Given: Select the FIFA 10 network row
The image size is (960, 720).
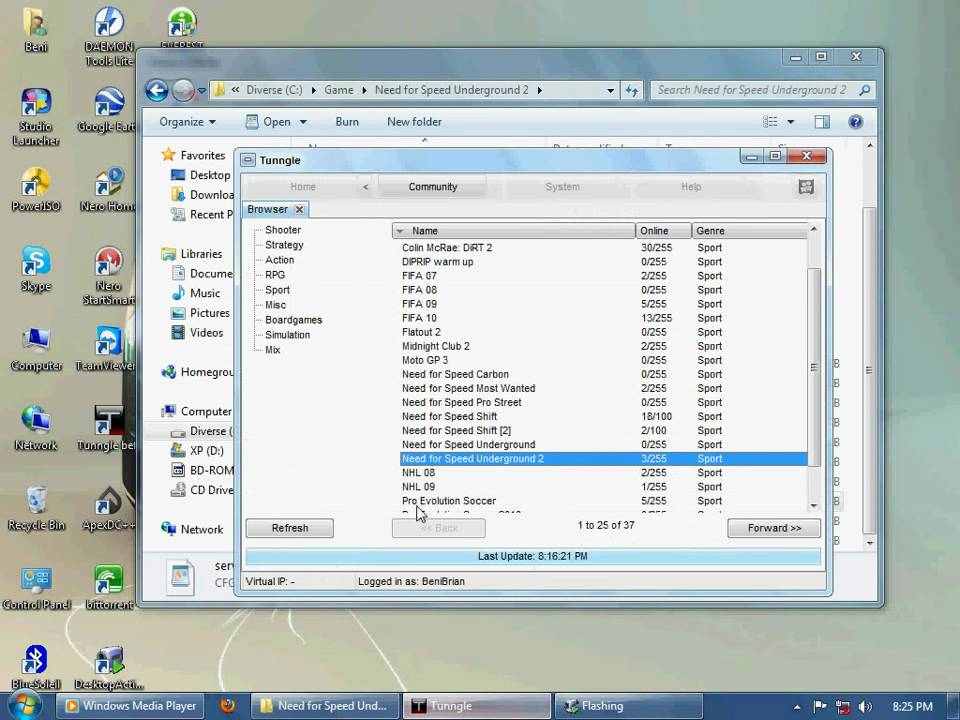Looking at the screenshot, I should (x=603, y=318).
